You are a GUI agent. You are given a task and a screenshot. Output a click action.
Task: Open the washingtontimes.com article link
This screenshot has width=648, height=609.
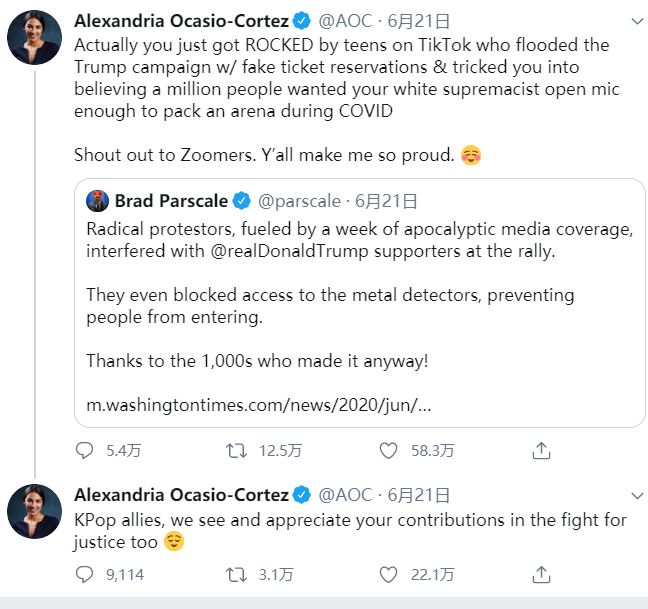(259, 407)
